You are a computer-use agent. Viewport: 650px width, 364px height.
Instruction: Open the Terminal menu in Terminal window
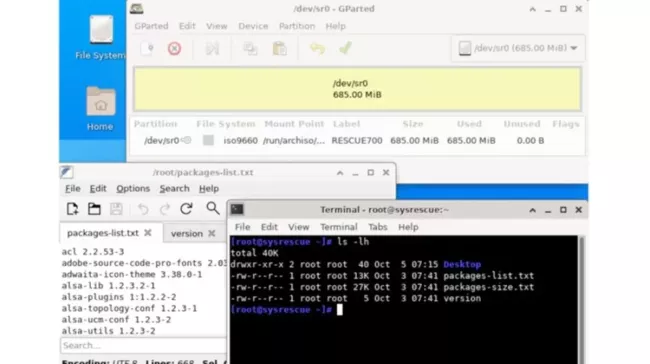[x=339, y=227]
